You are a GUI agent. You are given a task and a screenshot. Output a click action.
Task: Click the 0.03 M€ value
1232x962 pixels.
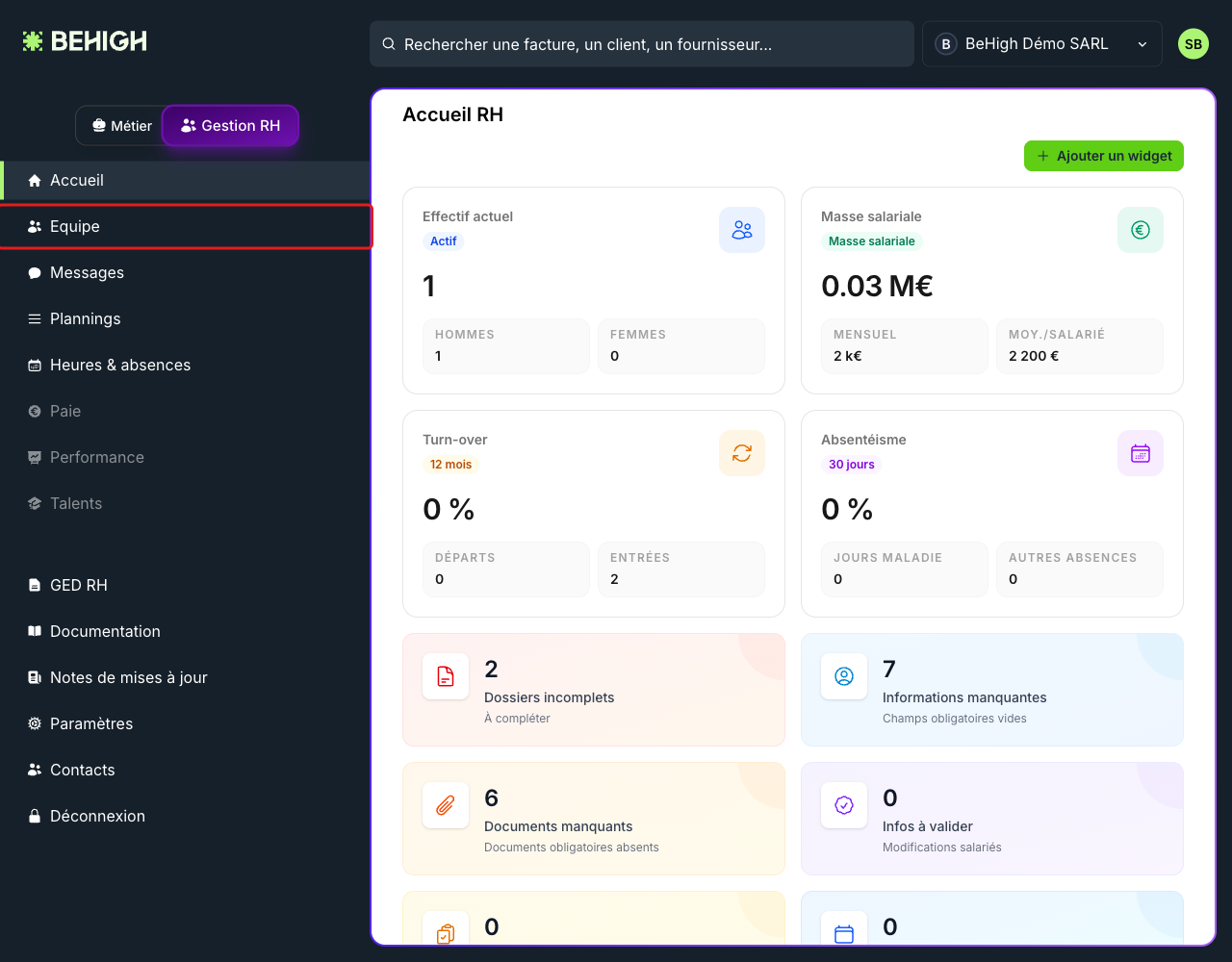(x=877, y=286)
